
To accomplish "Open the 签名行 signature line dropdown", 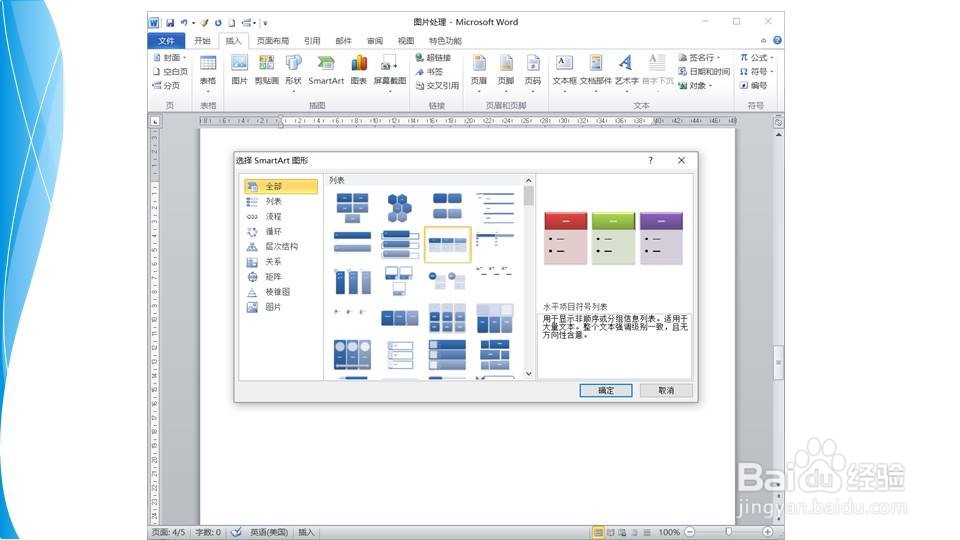I will pyautogui.click(x=699, y=58).
